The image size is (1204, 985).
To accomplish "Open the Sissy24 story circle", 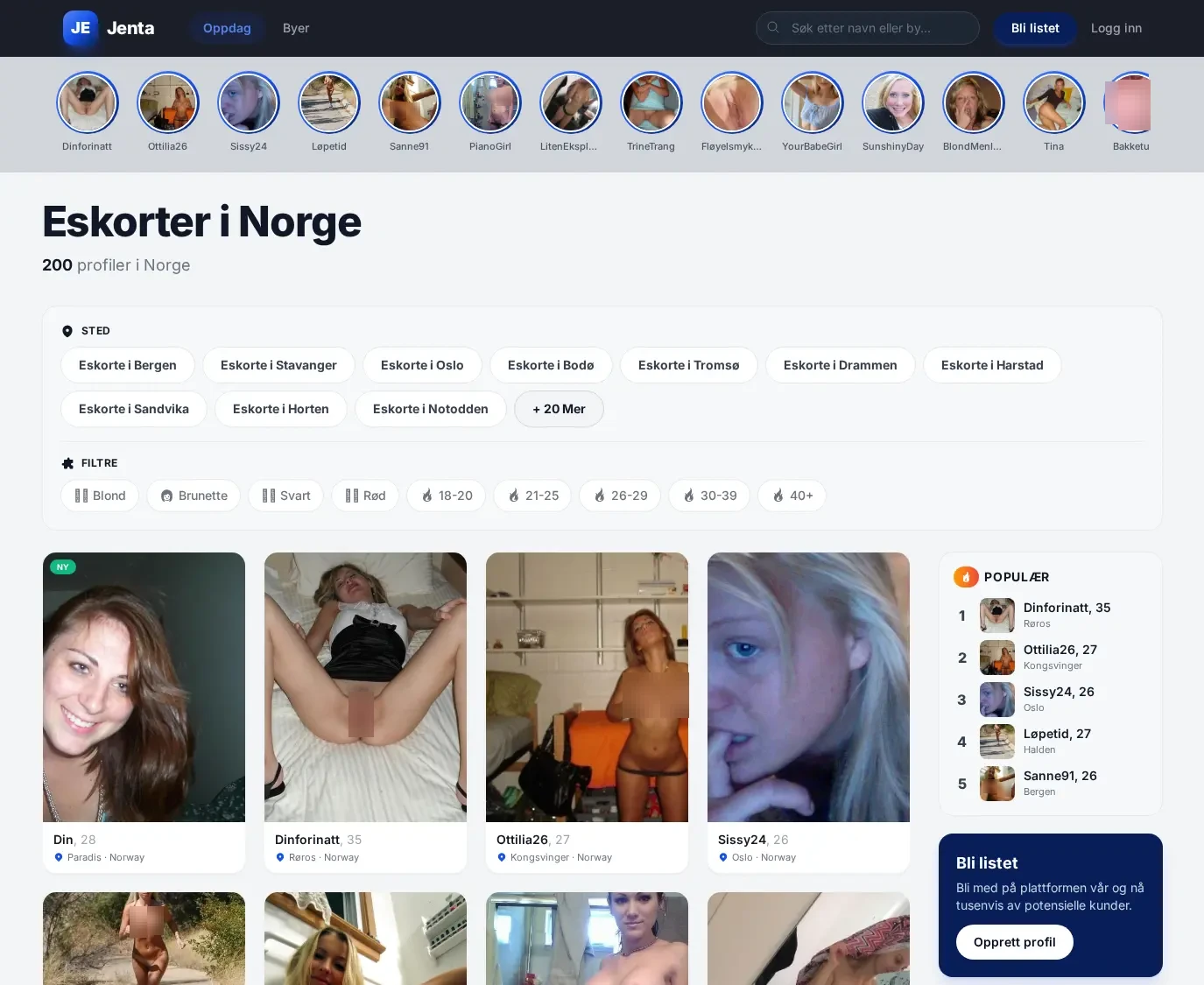I will click(249, 102).
